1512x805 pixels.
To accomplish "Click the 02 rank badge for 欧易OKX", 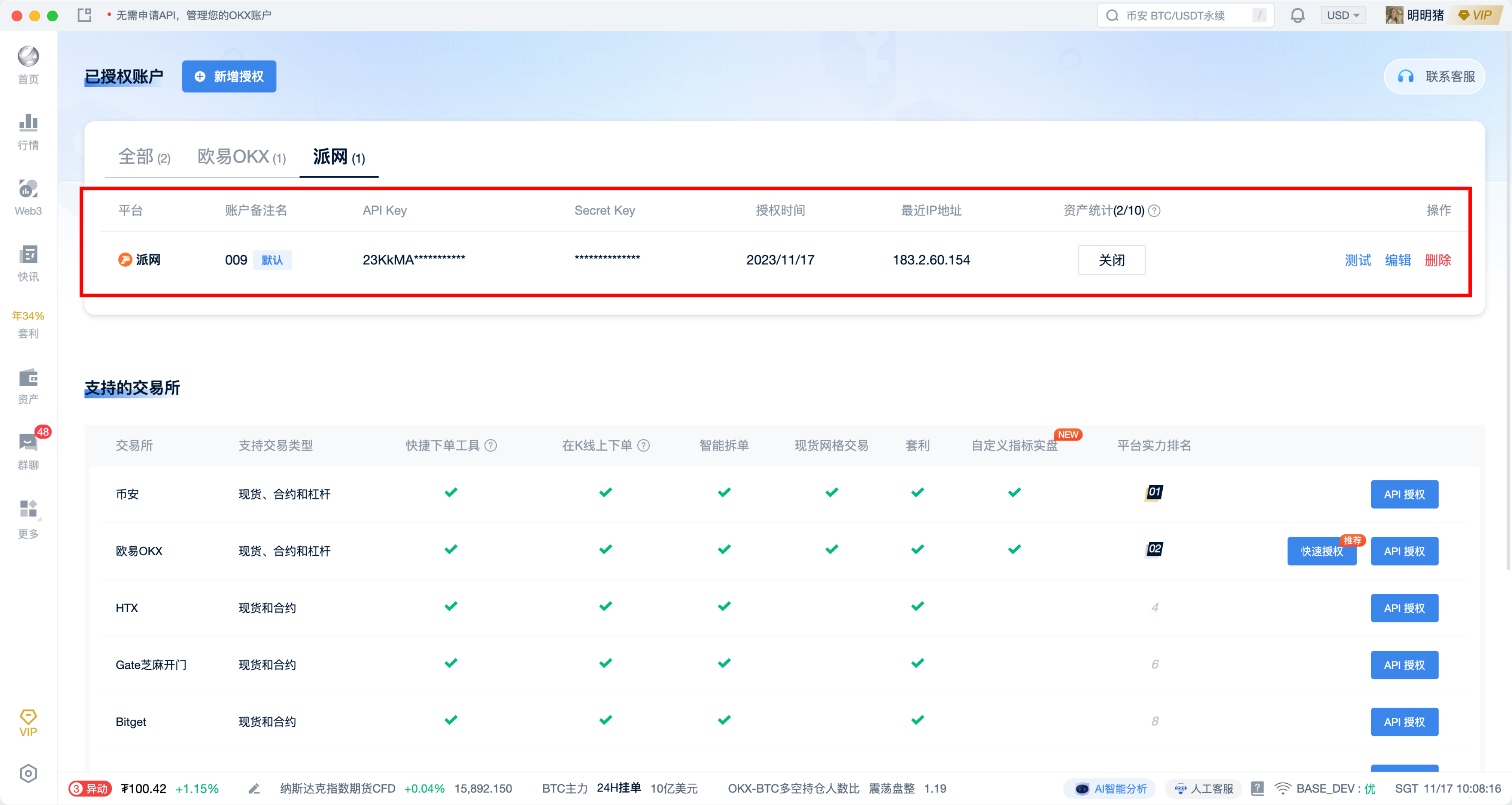I will [x=1154, y=549].
